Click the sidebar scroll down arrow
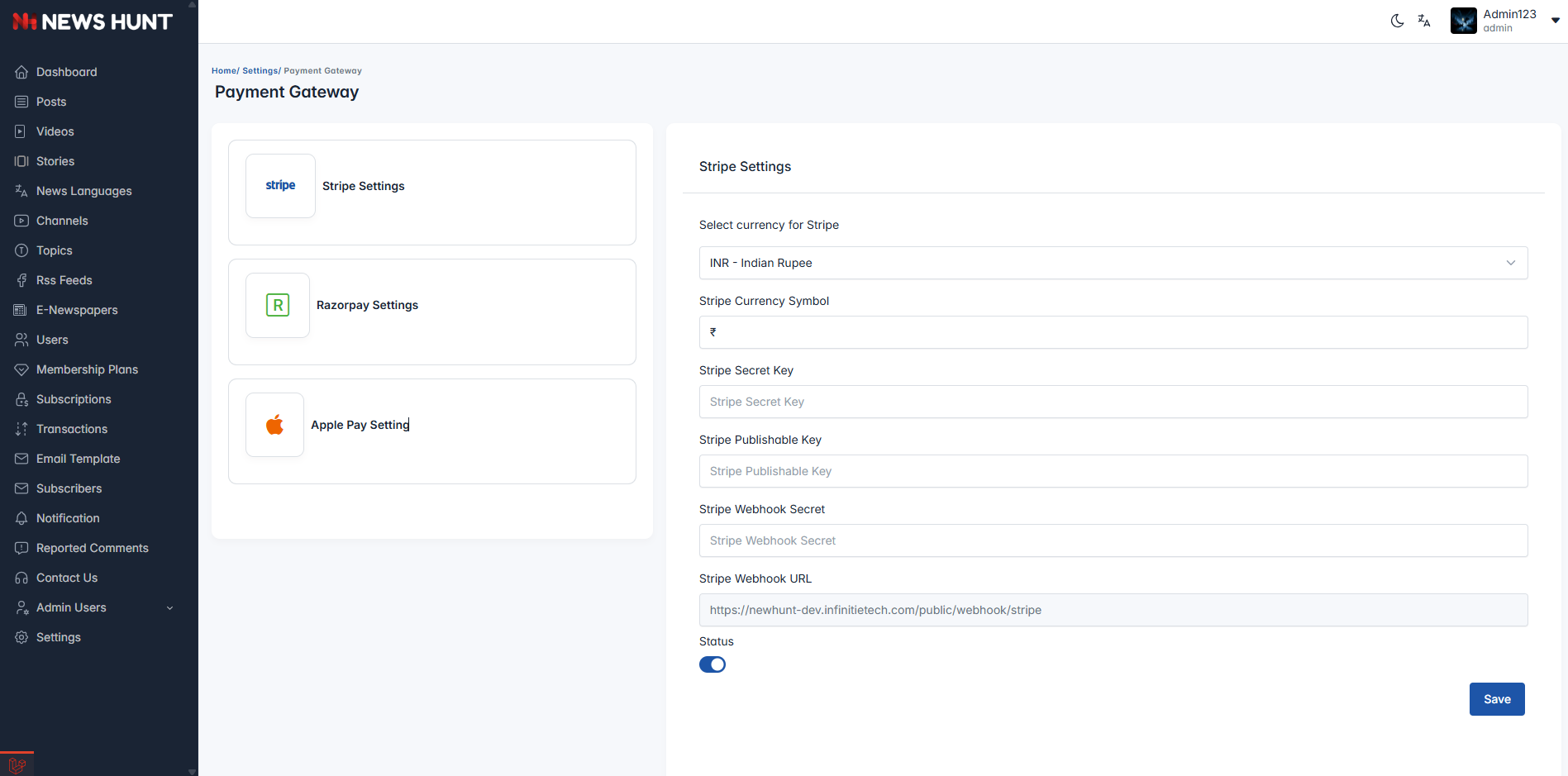Screen dimensions: 1568x776 (192, 772)
